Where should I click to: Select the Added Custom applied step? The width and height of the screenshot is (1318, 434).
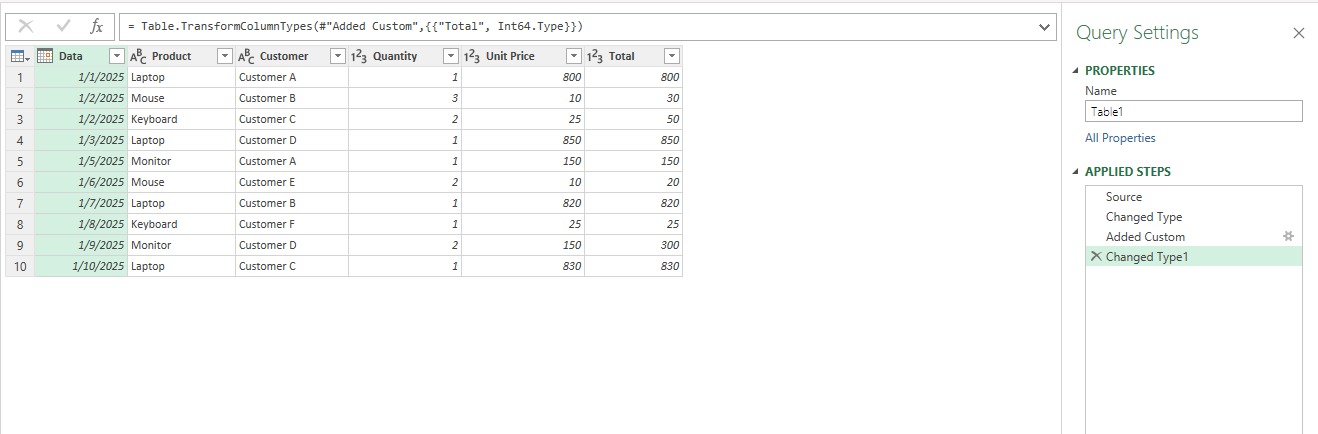tap(1194, 237)
